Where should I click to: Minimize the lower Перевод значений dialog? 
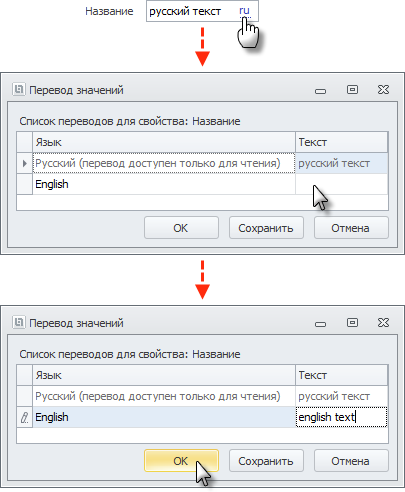(320, 324)
